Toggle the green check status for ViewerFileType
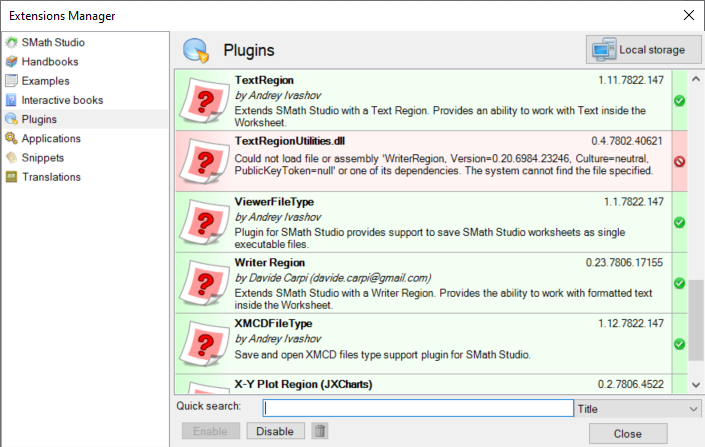The image size is (705, 447). 679,222
